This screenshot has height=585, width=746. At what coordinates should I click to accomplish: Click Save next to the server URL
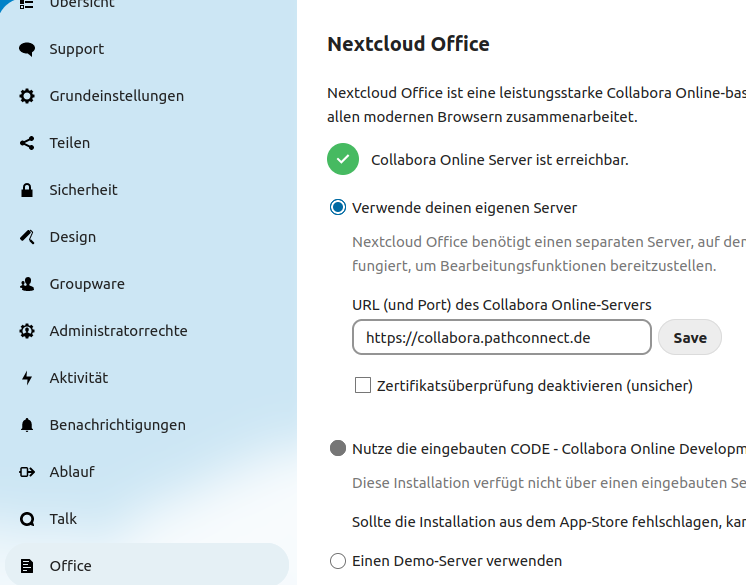click(690, 337)
